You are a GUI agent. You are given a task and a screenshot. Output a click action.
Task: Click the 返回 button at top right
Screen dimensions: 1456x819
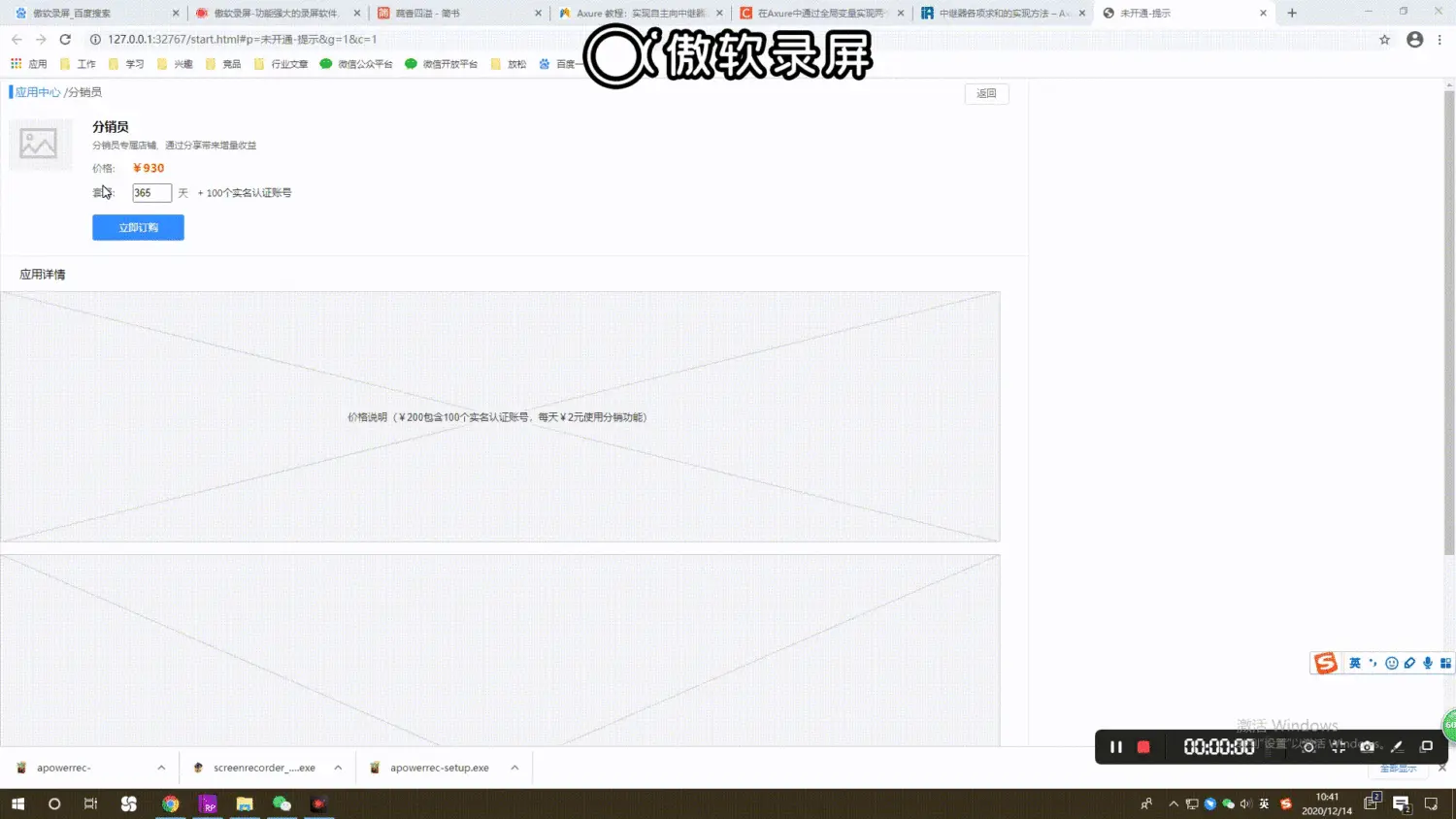(986, 93)
